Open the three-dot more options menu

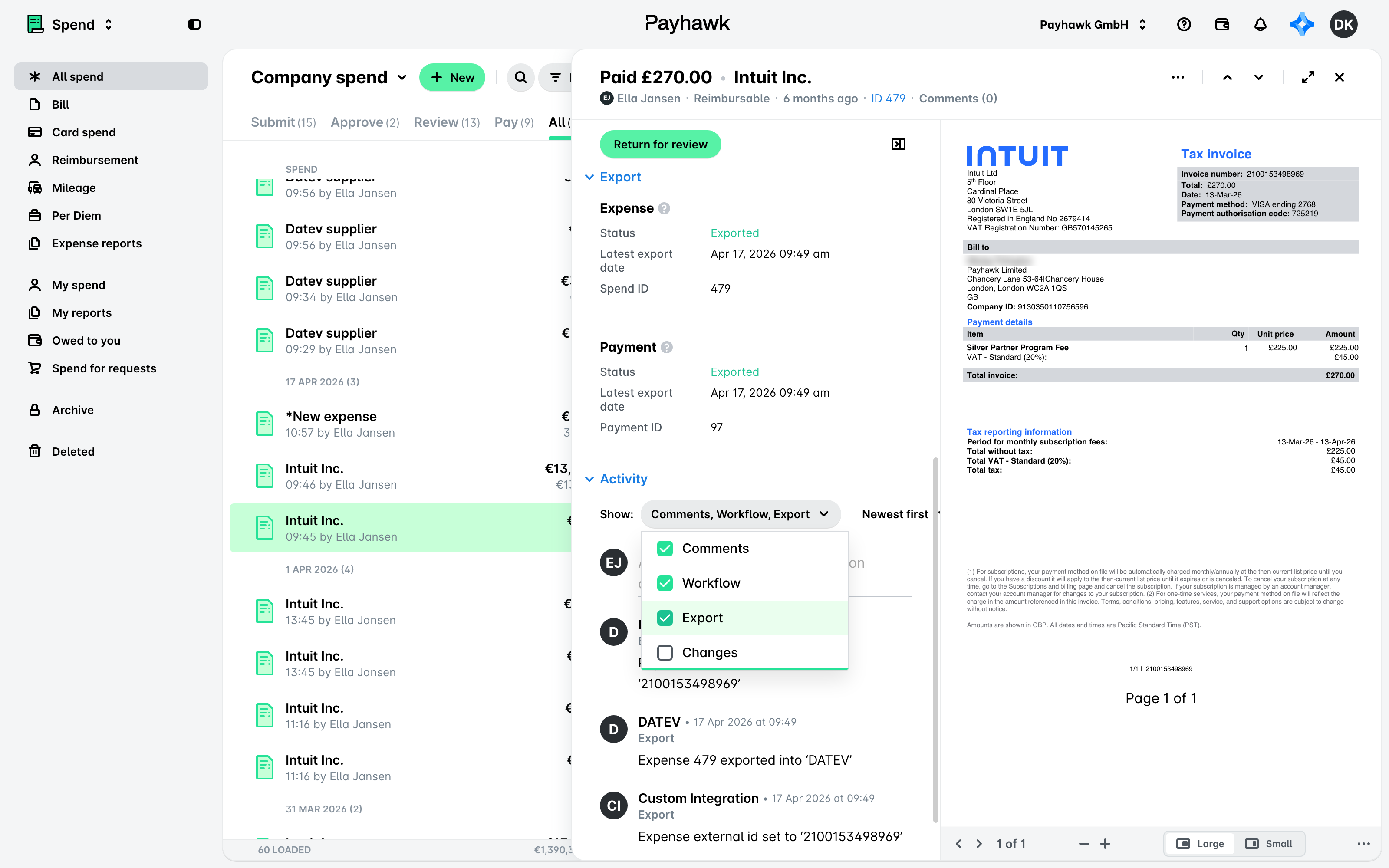coord(1178,77)
